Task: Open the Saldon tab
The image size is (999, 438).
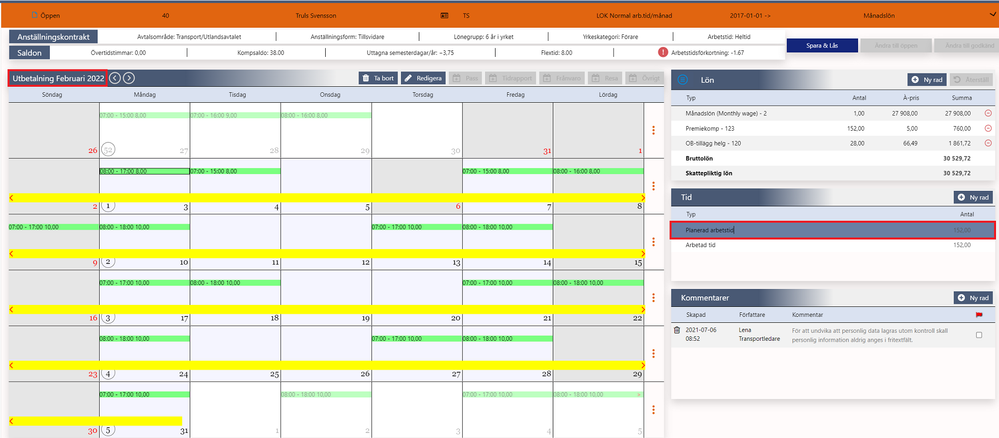Action: (x=30, y=52)
